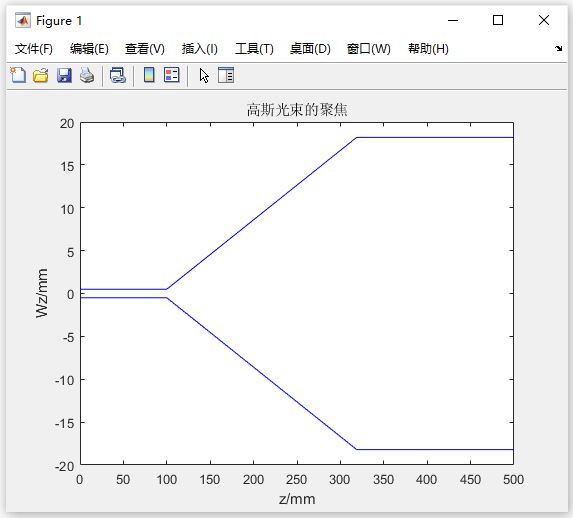Click the New Figure toolbar icon

coord(18,75)
